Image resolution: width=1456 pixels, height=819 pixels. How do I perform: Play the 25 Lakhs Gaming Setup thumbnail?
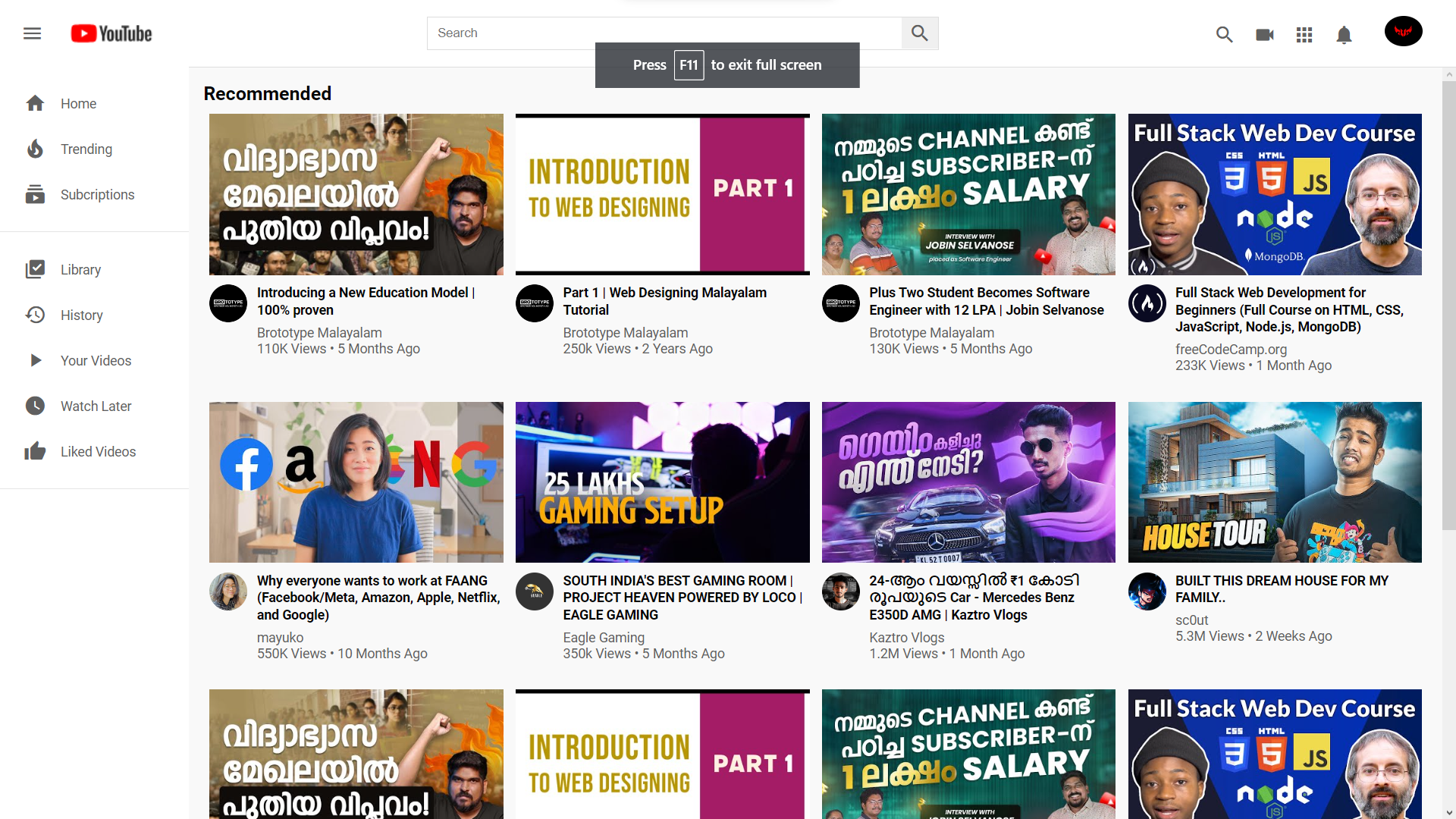663,482
